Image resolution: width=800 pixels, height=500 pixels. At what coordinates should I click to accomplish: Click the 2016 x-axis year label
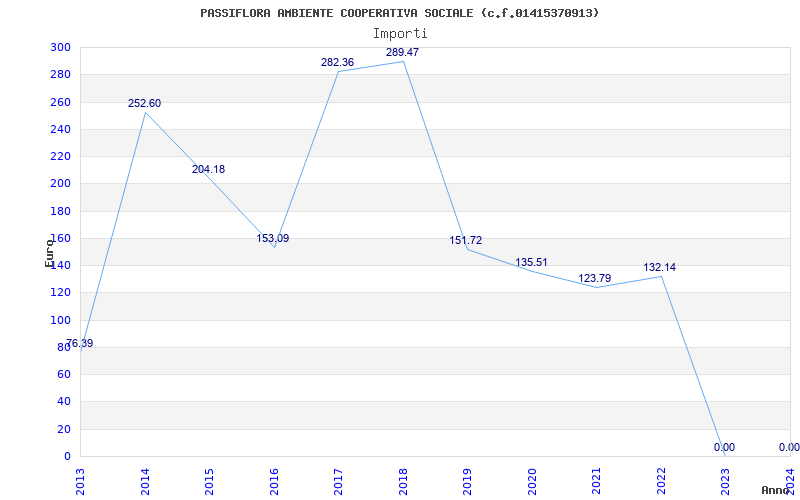coord(274,481)
